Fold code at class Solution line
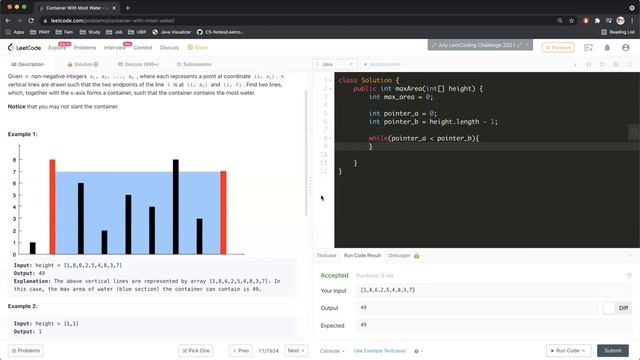This screenshot has height=360, width=640. tap(330, 80)
